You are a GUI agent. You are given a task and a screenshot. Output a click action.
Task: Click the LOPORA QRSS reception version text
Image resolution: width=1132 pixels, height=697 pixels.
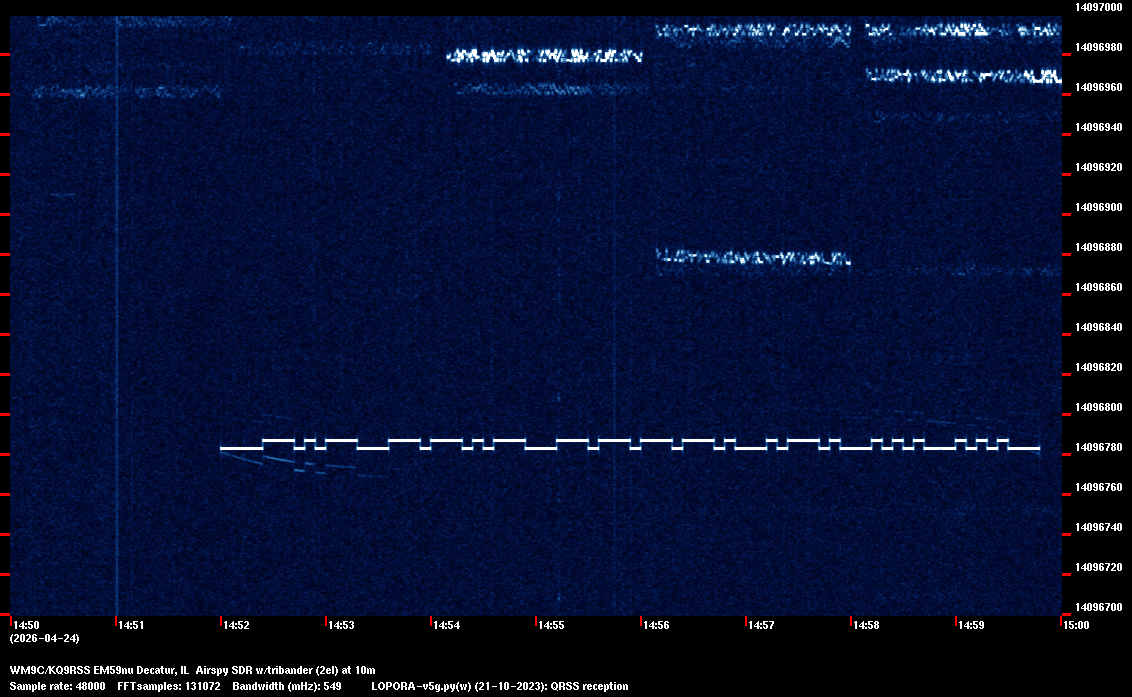(x=500, y=686)
